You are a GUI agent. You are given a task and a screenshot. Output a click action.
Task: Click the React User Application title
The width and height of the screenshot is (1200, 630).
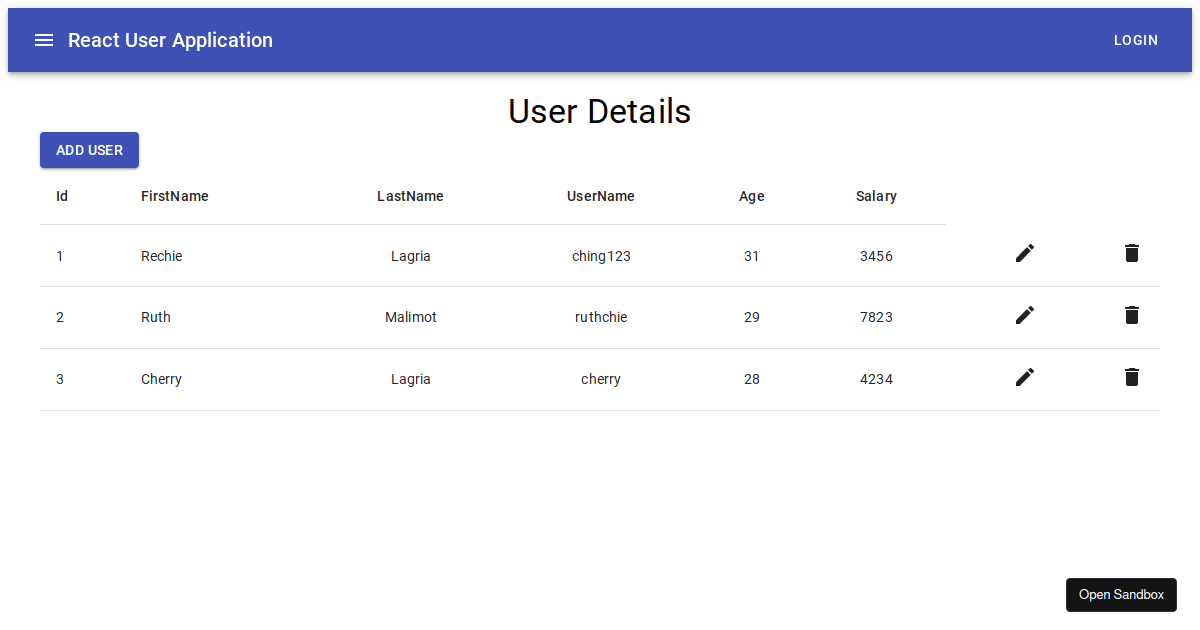(x=170, y=40)
